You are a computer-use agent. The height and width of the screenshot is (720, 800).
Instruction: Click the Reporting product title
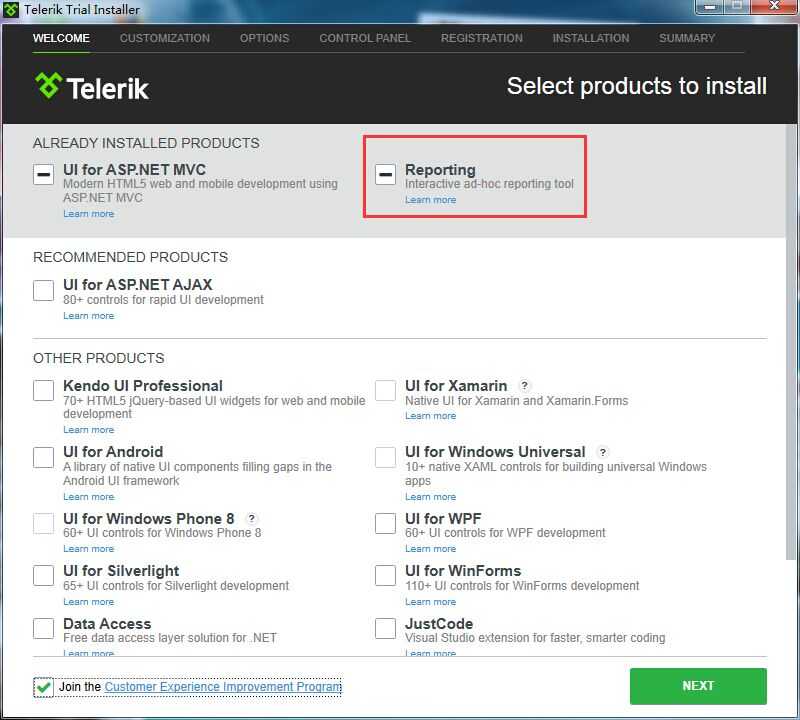pyautogui.click(x=440, y=170)
